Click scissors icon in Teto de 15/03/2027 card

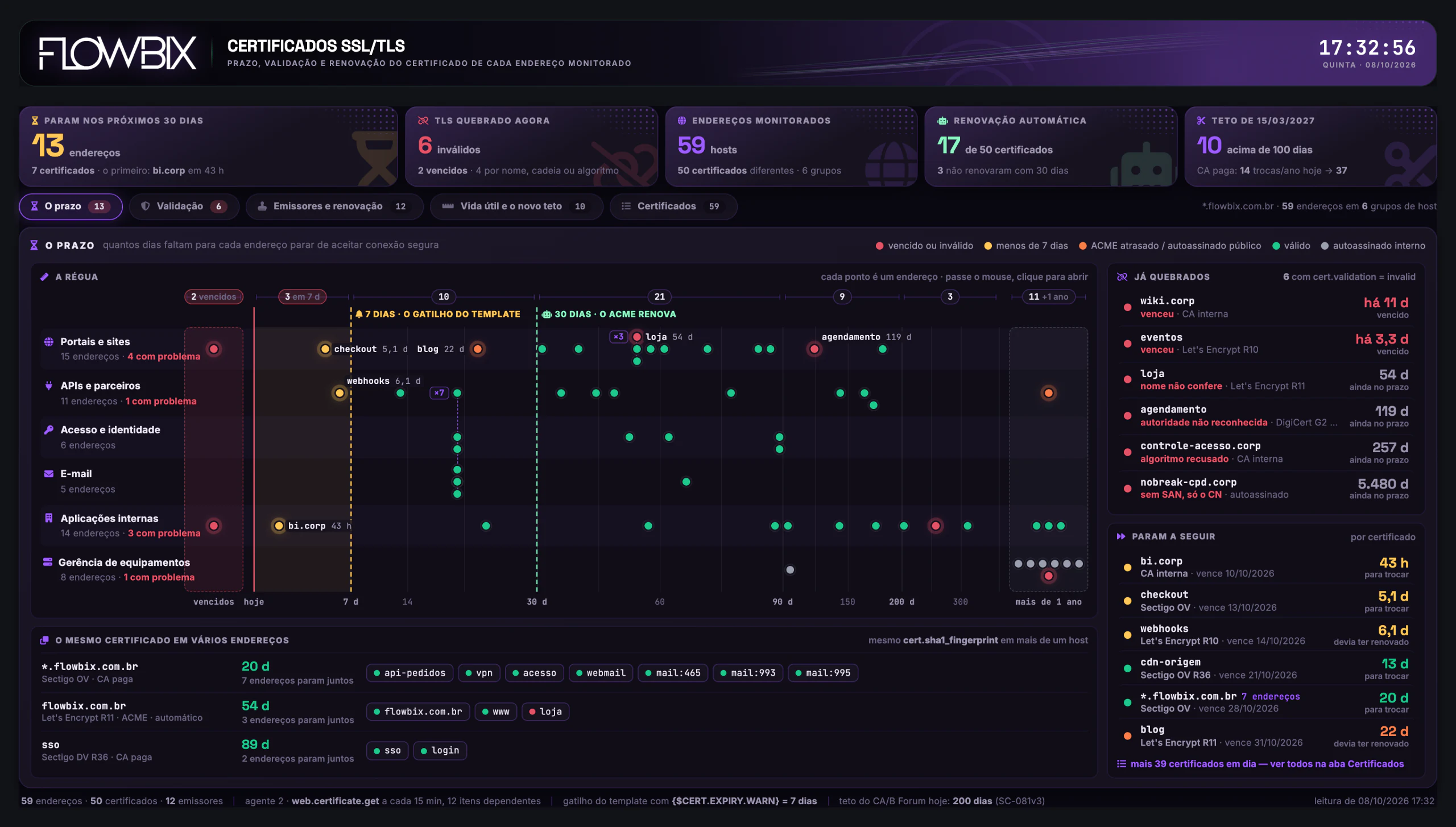pos(1201,121)
